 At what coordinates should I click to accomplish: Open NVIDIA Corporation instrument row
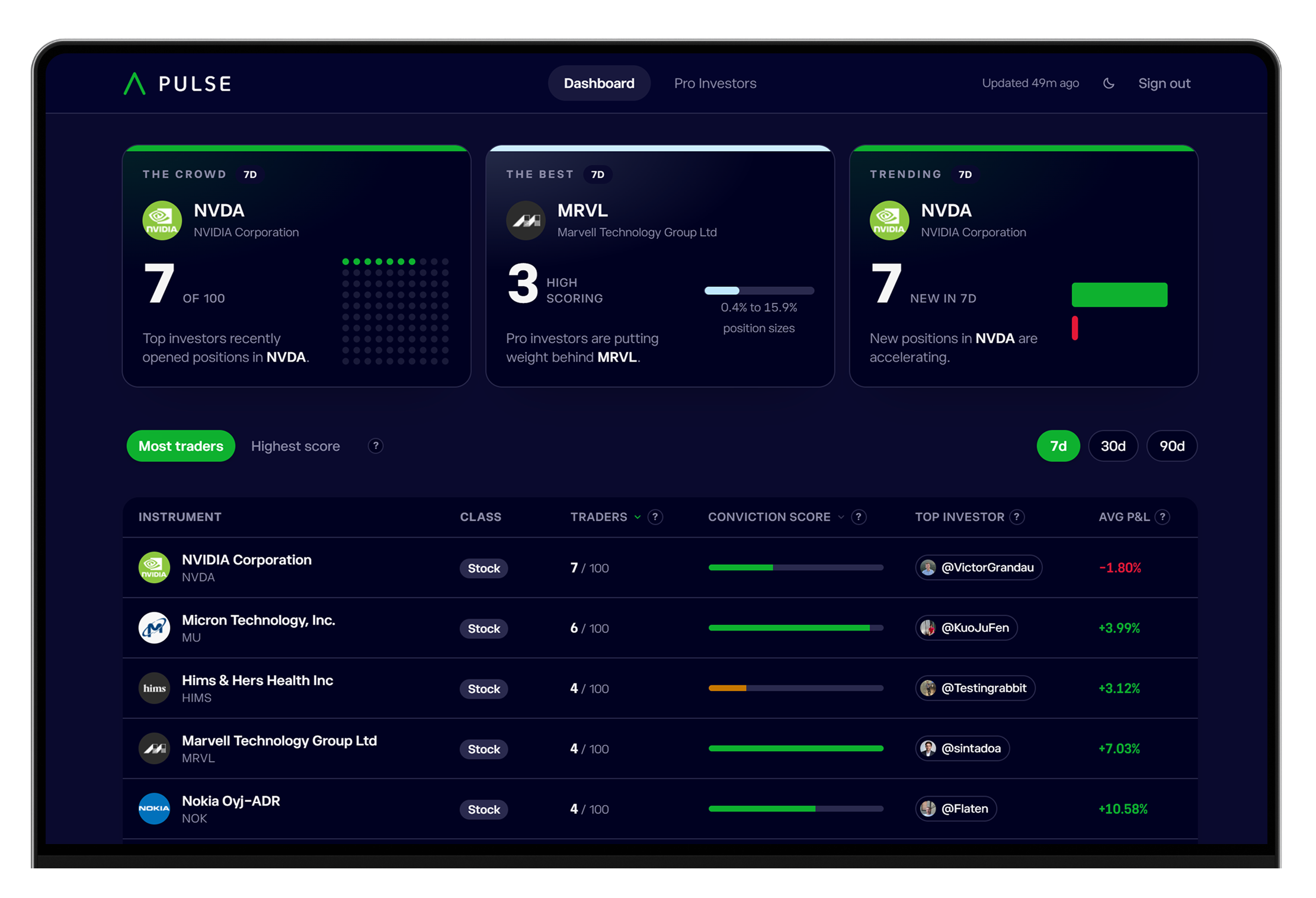660,567
